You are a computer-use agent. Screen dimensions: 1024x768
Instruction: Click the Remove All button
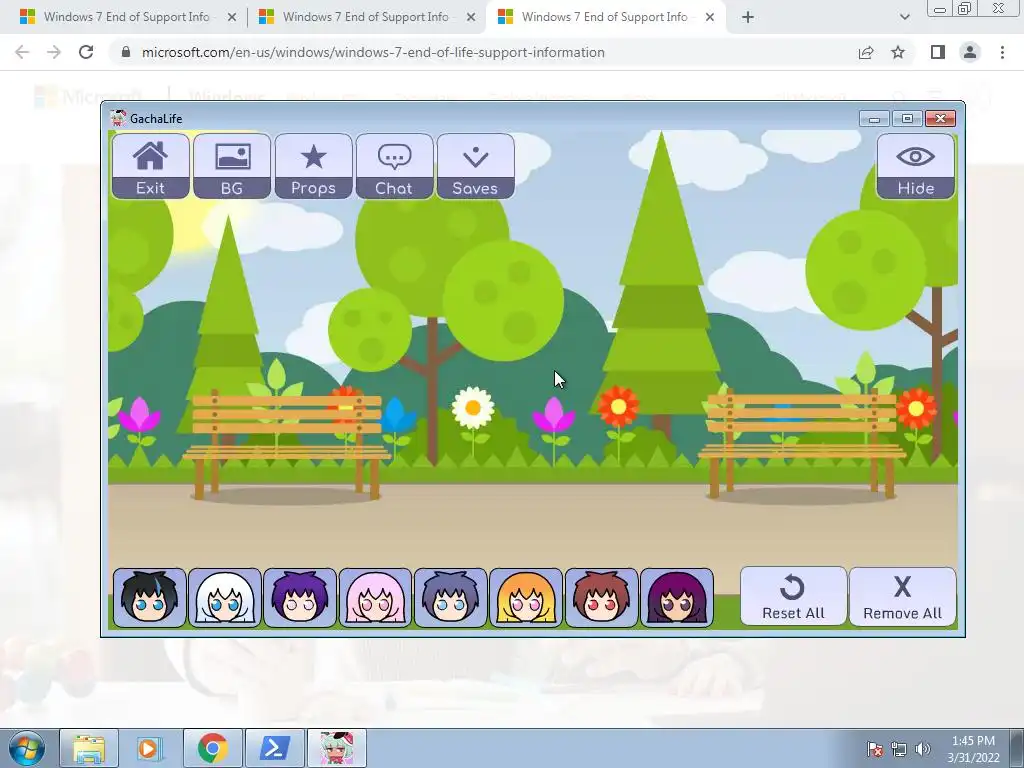(903, 597)
